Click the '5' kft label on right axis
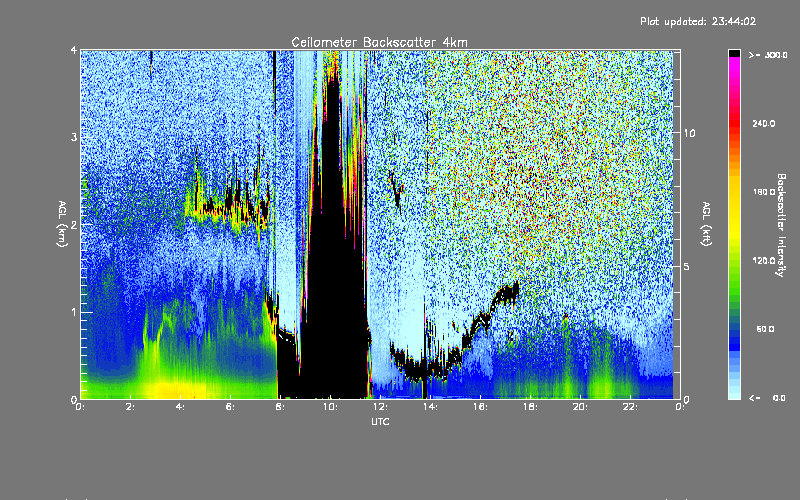Viewport: 800px width, 500px height. pyautogui.click(x=687, y=266)
